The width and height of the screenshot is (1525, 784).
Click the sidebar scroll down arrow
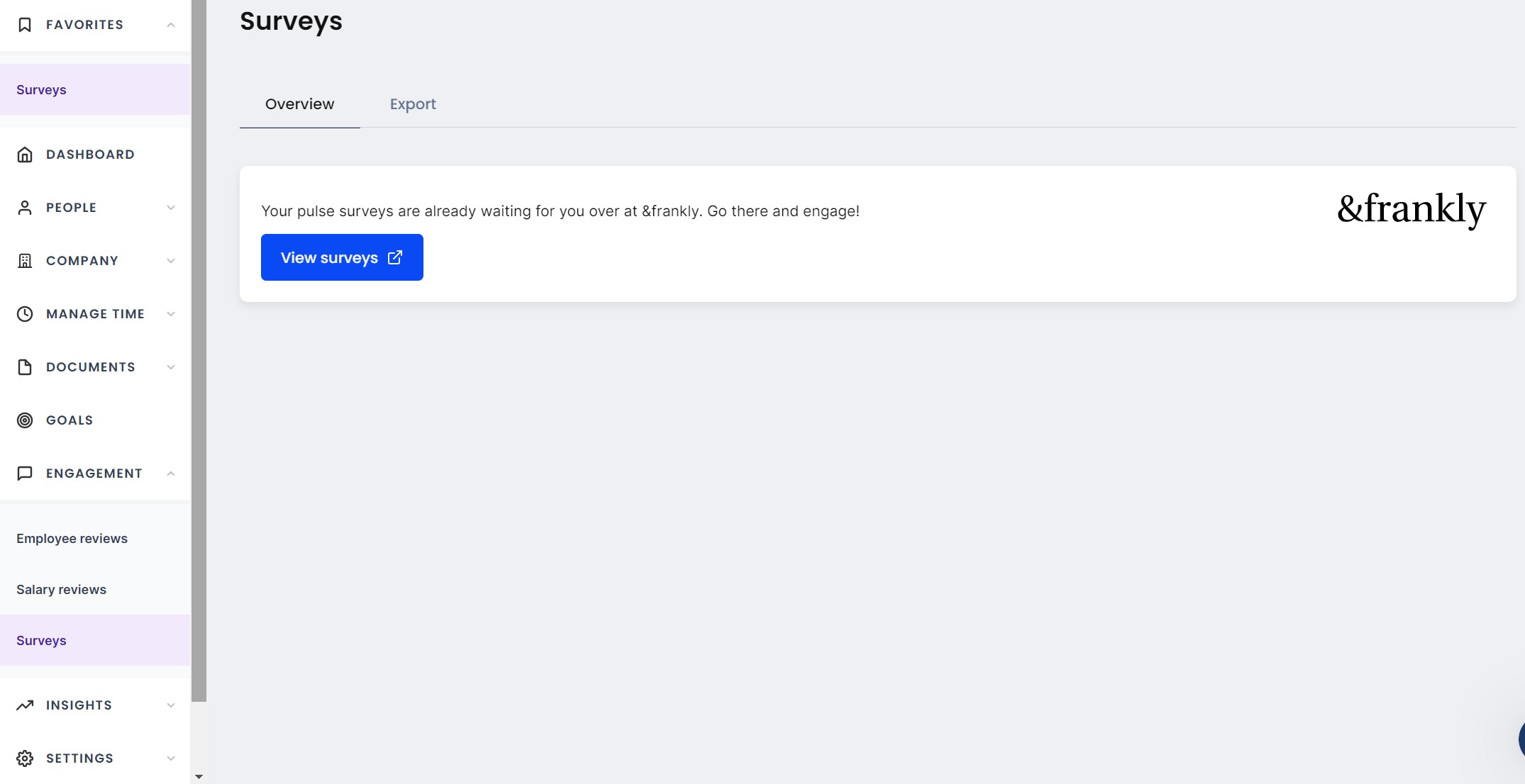click(199, 776)
